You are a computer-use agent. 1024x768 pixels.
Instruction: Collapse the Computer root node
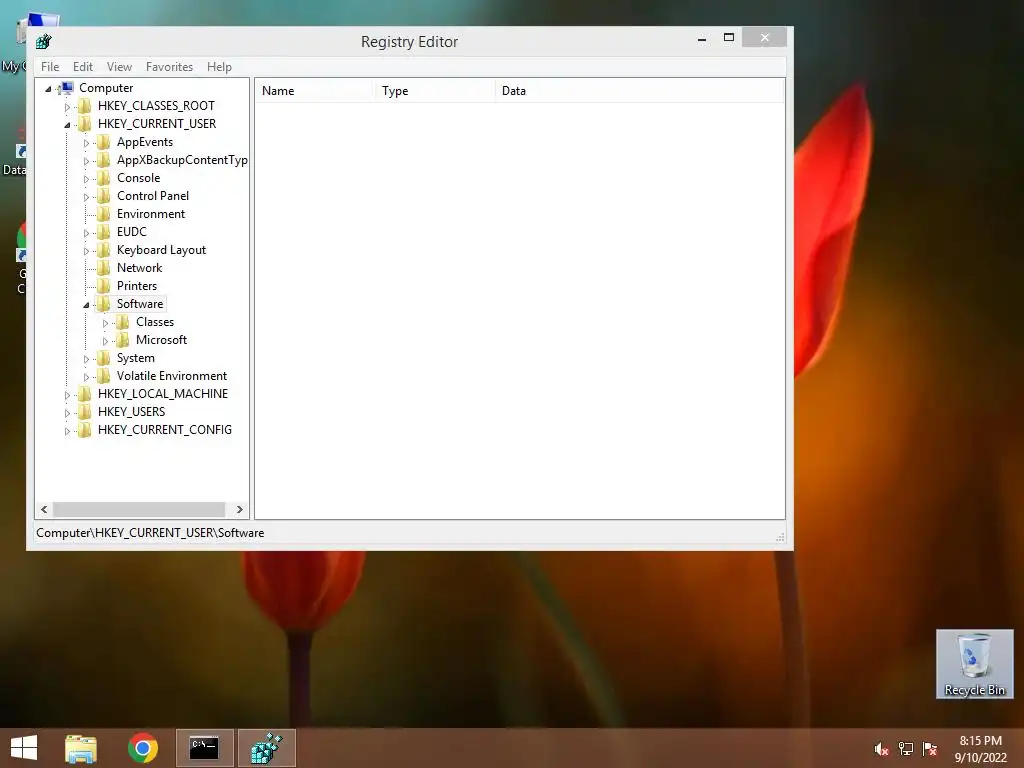point(48,89)
